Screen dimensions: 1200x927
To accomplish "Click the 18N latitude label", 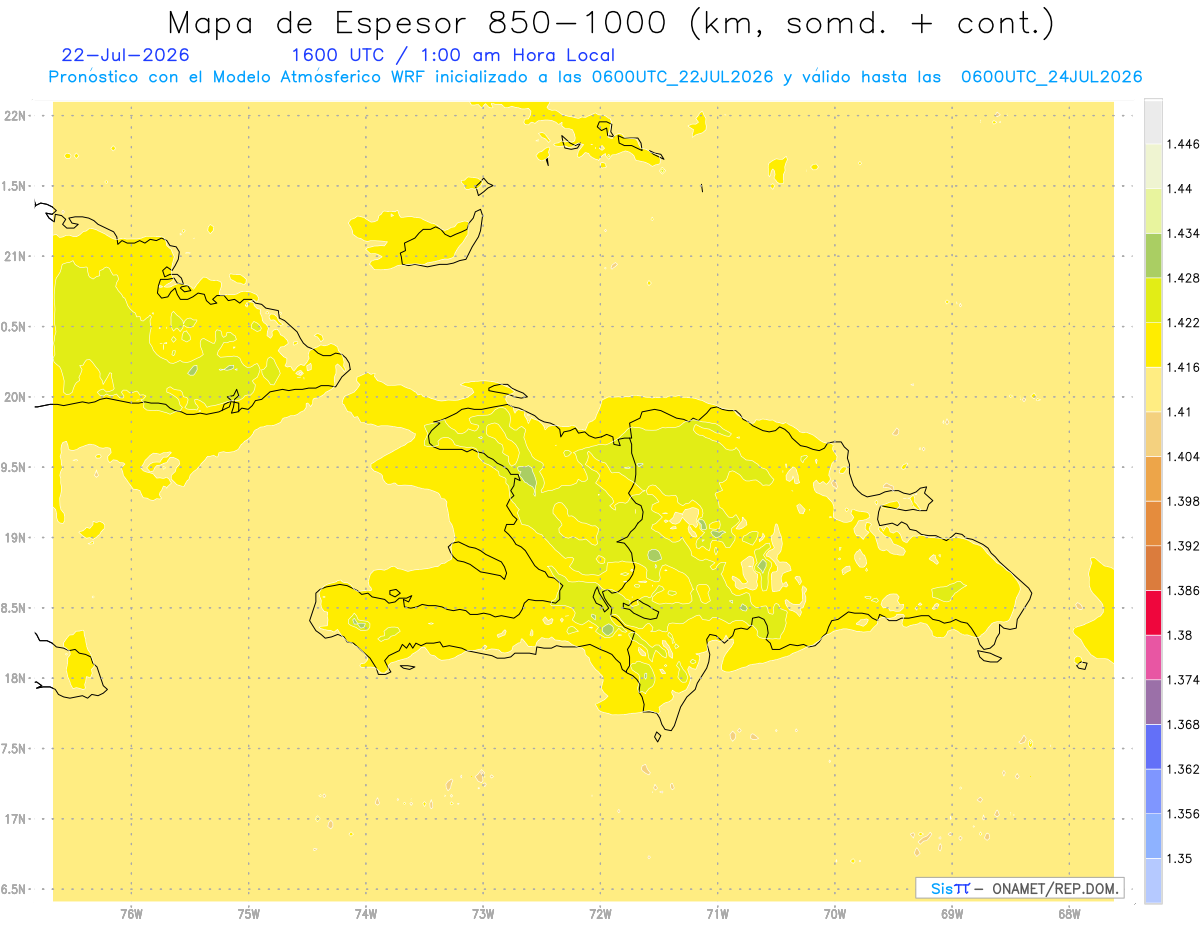I will pyautogui.click(x=17, y=678).
